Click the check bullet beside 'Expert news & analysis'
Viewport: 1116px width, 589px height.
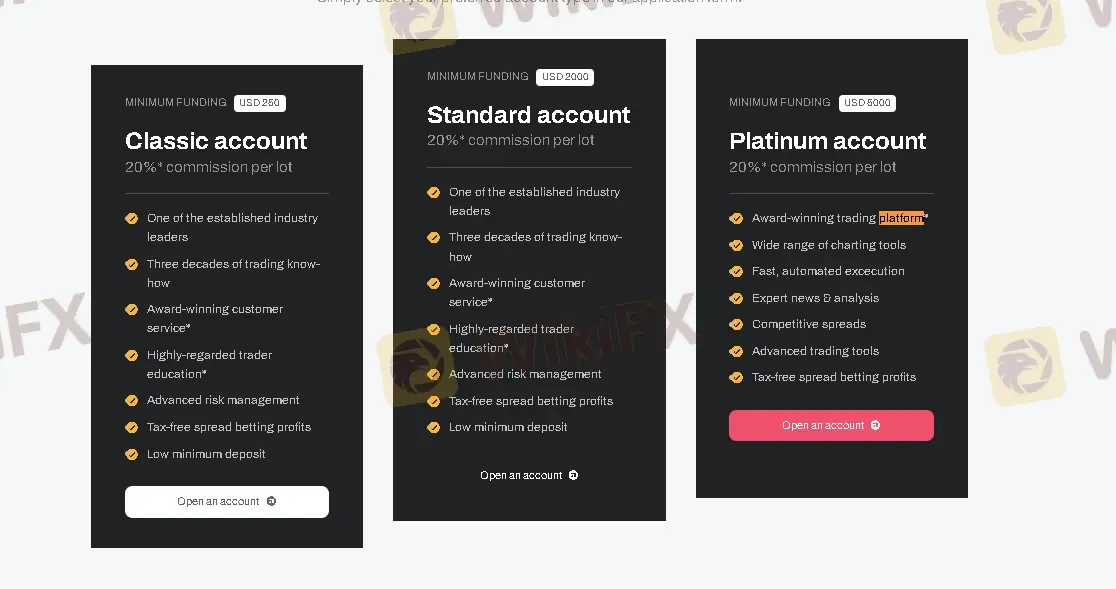coord(736,297)
